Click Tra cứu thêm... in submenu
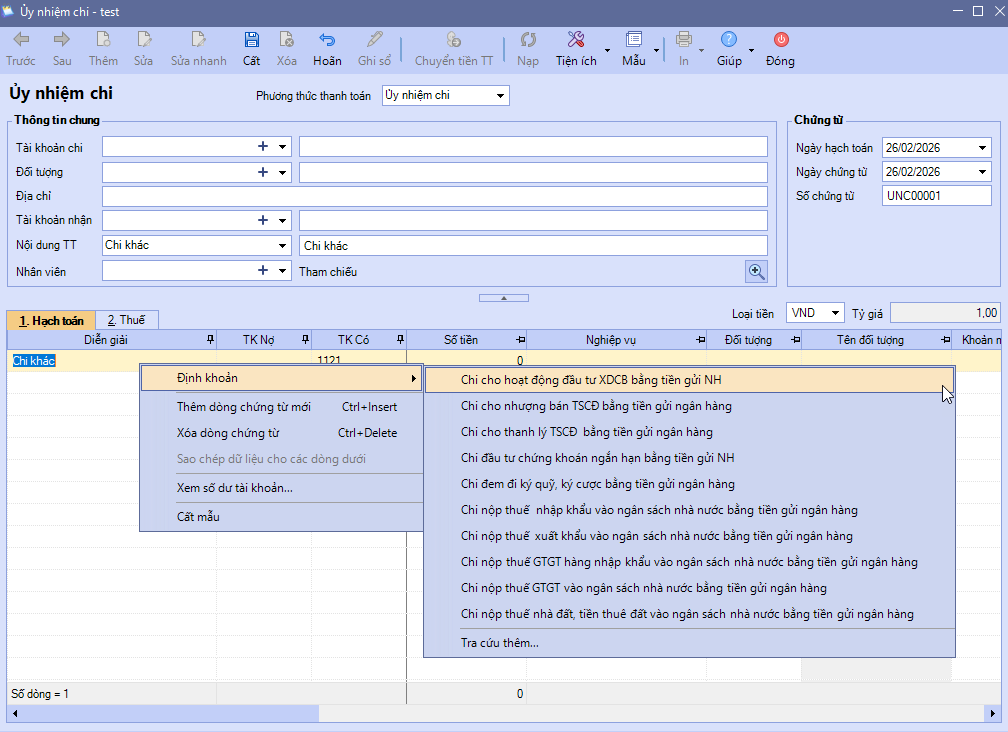This screenshot has height=732, width=1008. coord(499,642)
